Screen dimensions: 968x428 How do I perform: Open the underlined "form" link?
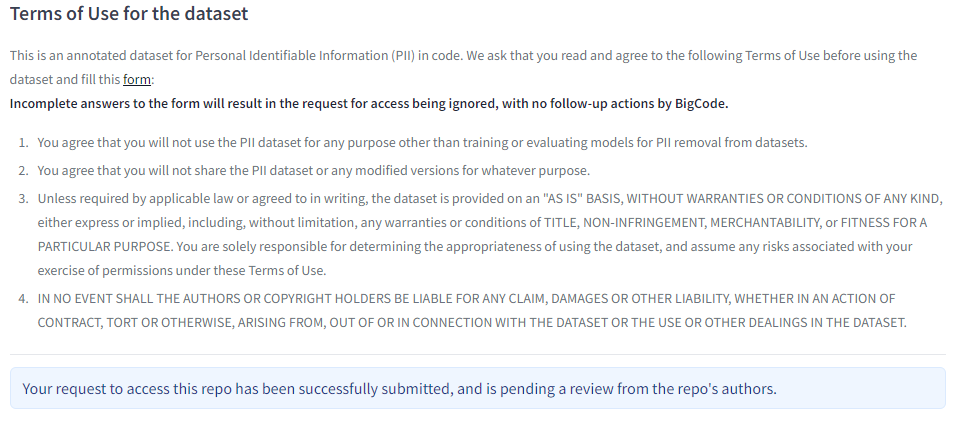click(x=137, y=79)
